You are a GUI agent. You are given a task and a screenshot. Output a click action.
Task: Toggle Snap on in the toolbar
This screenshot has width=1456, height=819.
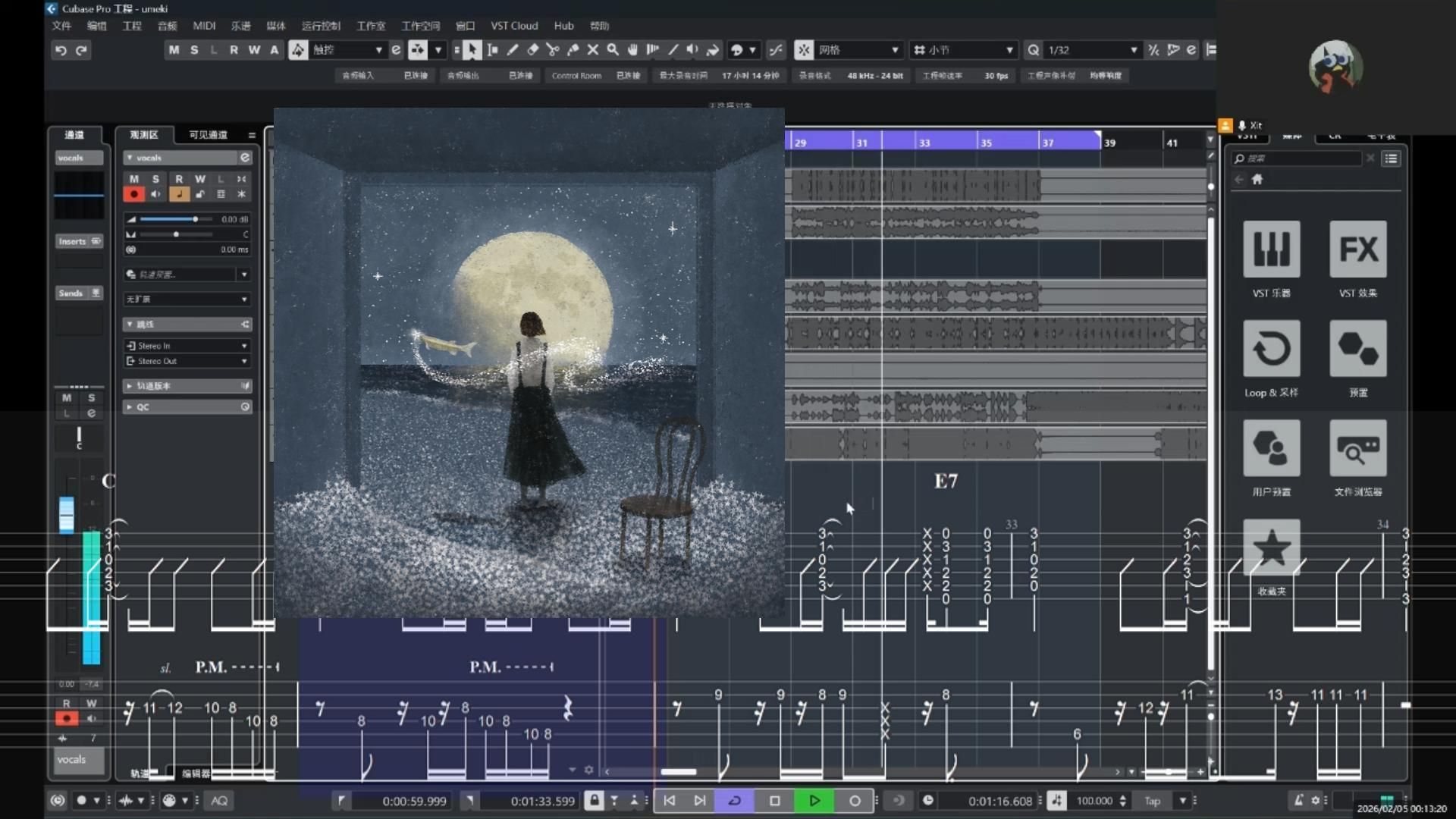804,50
